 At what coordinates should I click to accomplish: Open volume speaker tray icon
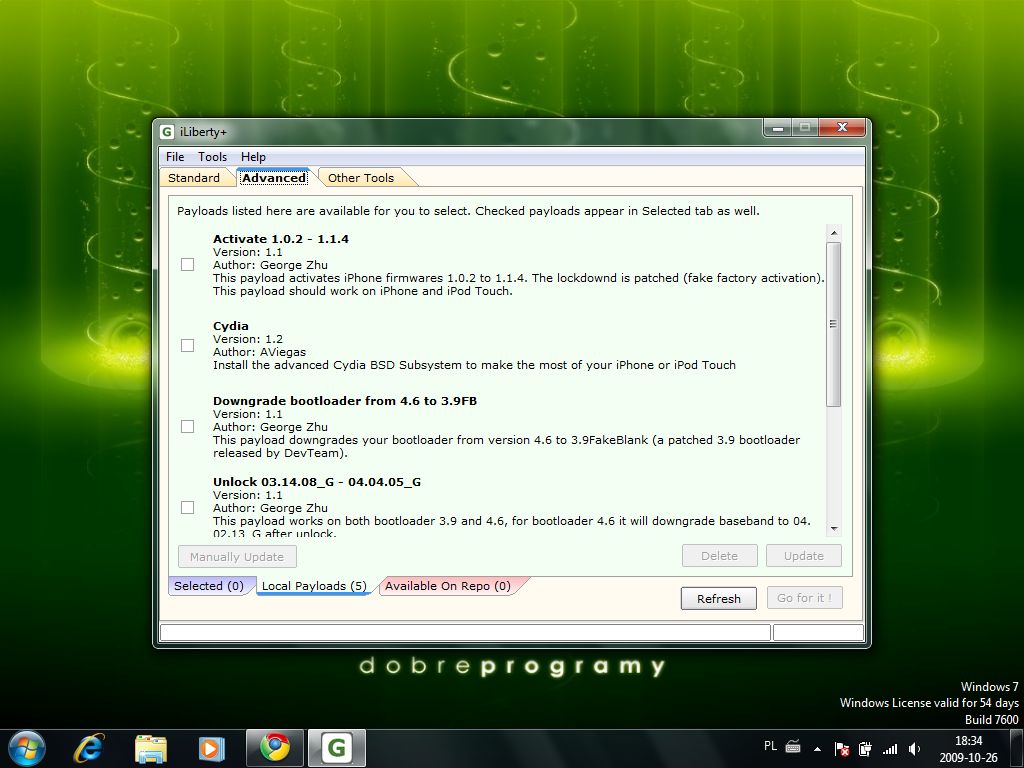point(914,748)
